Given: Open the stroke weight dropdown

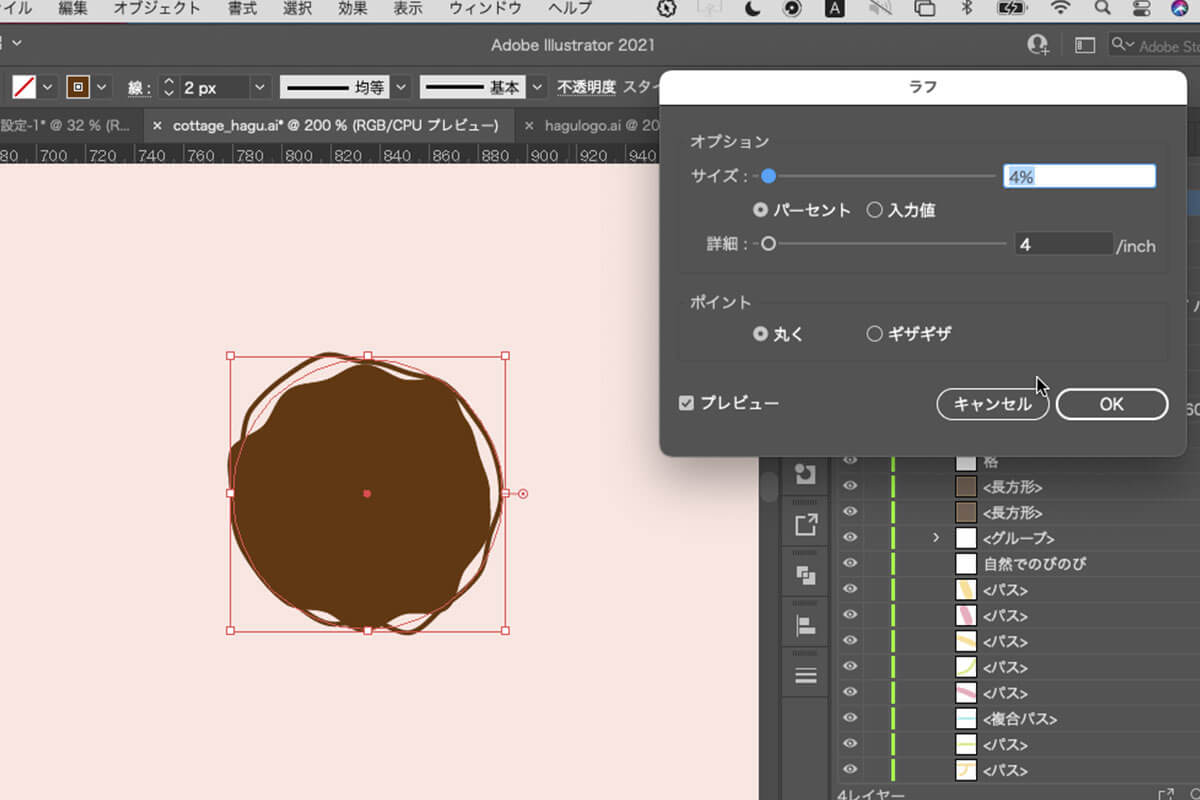Looking at the screenshot, I should click(x=259, y=87).
